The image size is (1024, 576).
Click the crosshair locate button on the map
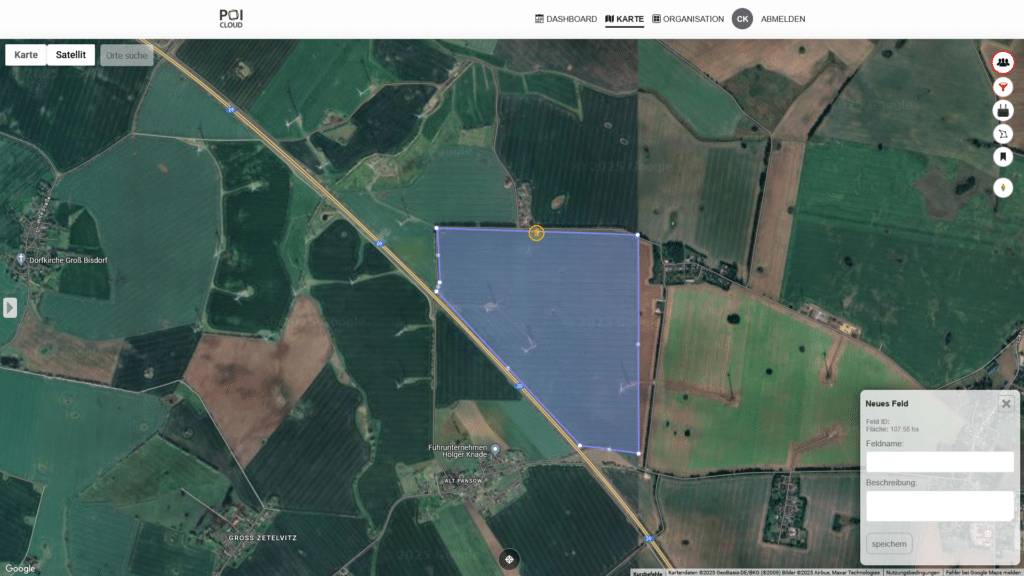click(x=510, y=559)
